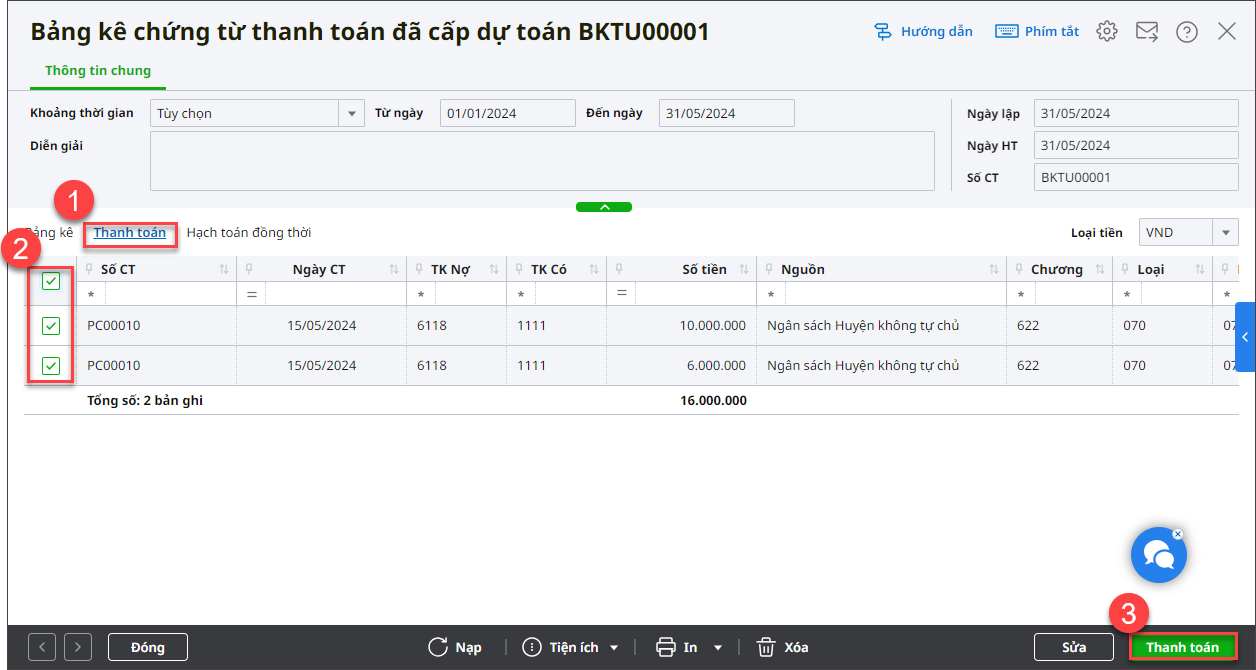1256x670 pixels.
Task: Open the settings gear icon
Action: pos(1106,31)
